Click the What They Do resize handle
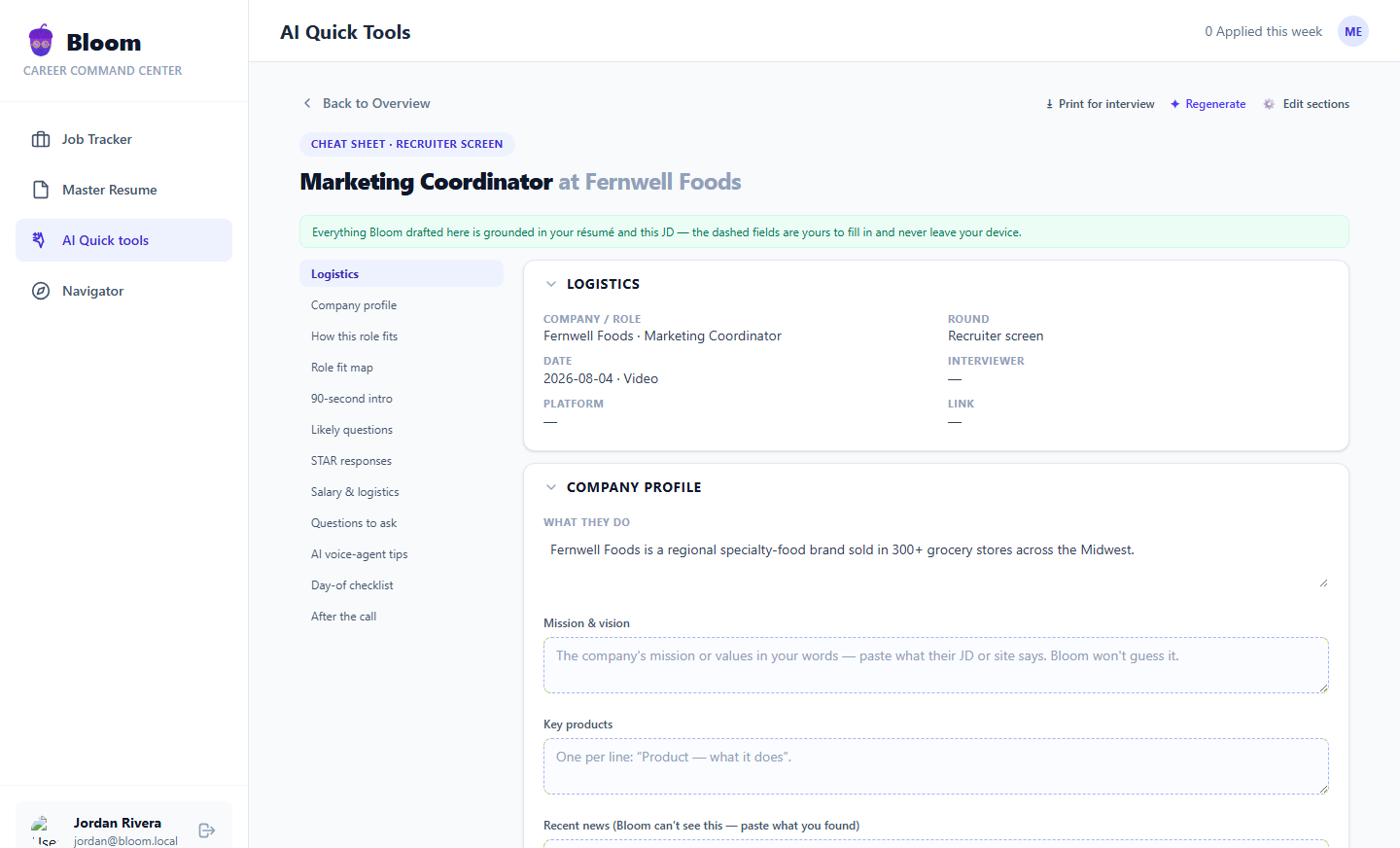Viewport: 1400px width, 848px height. [x=1323, y=583]
